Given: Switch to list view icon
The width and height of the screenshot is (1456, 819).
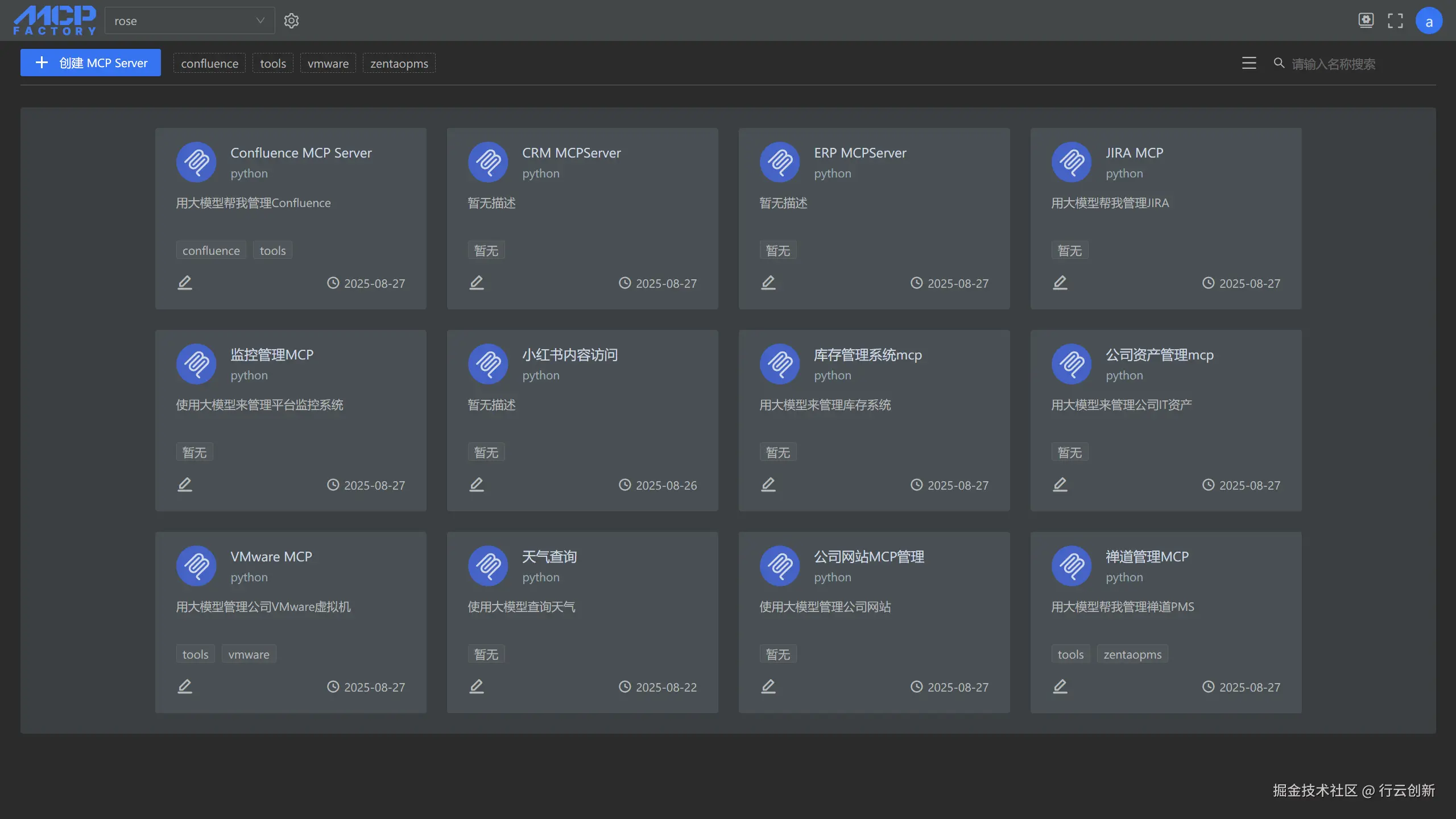Looking at the screenshot, I should coord(1248,63).
